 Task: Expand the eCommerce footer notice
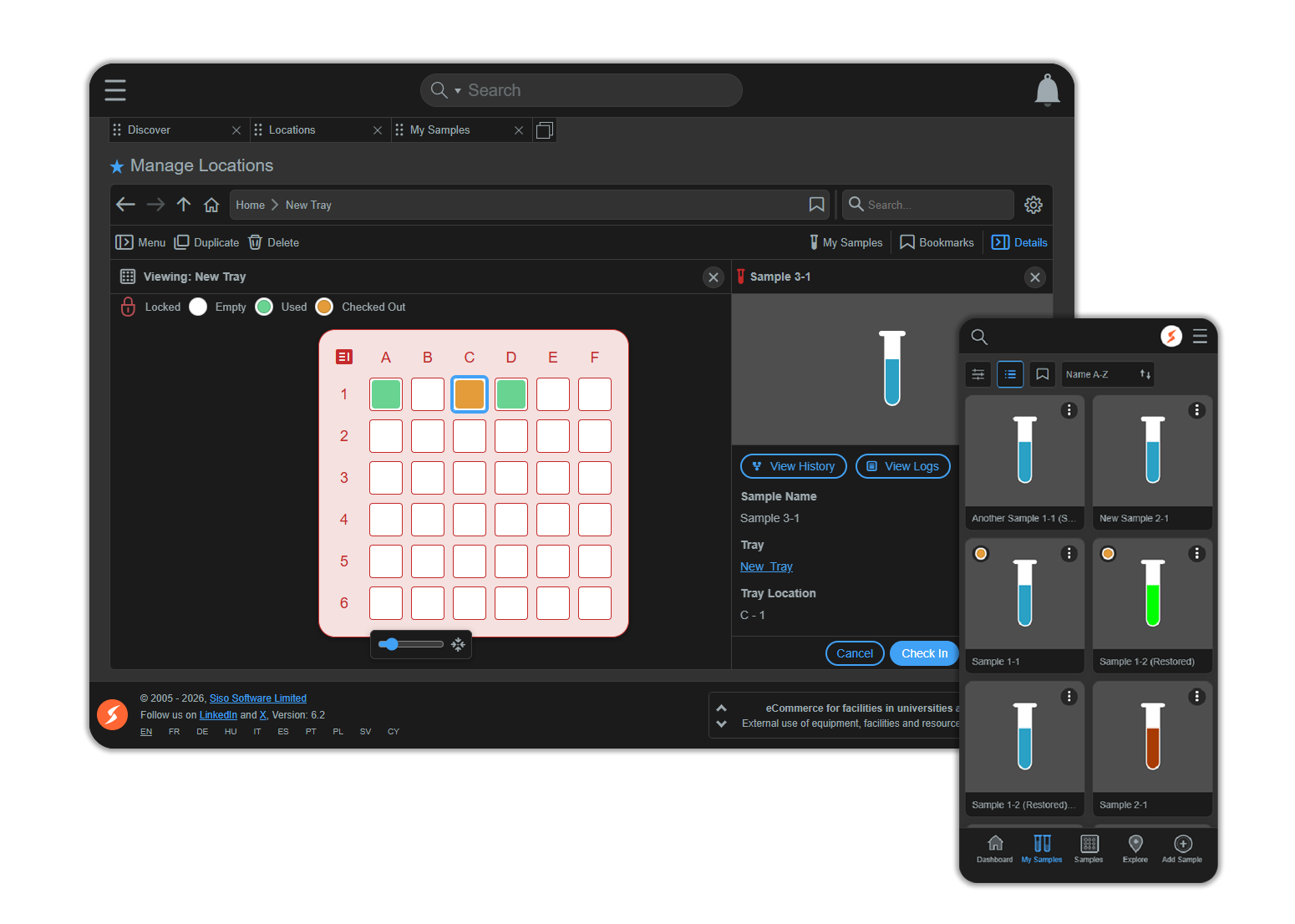click(x=720, y=708)
